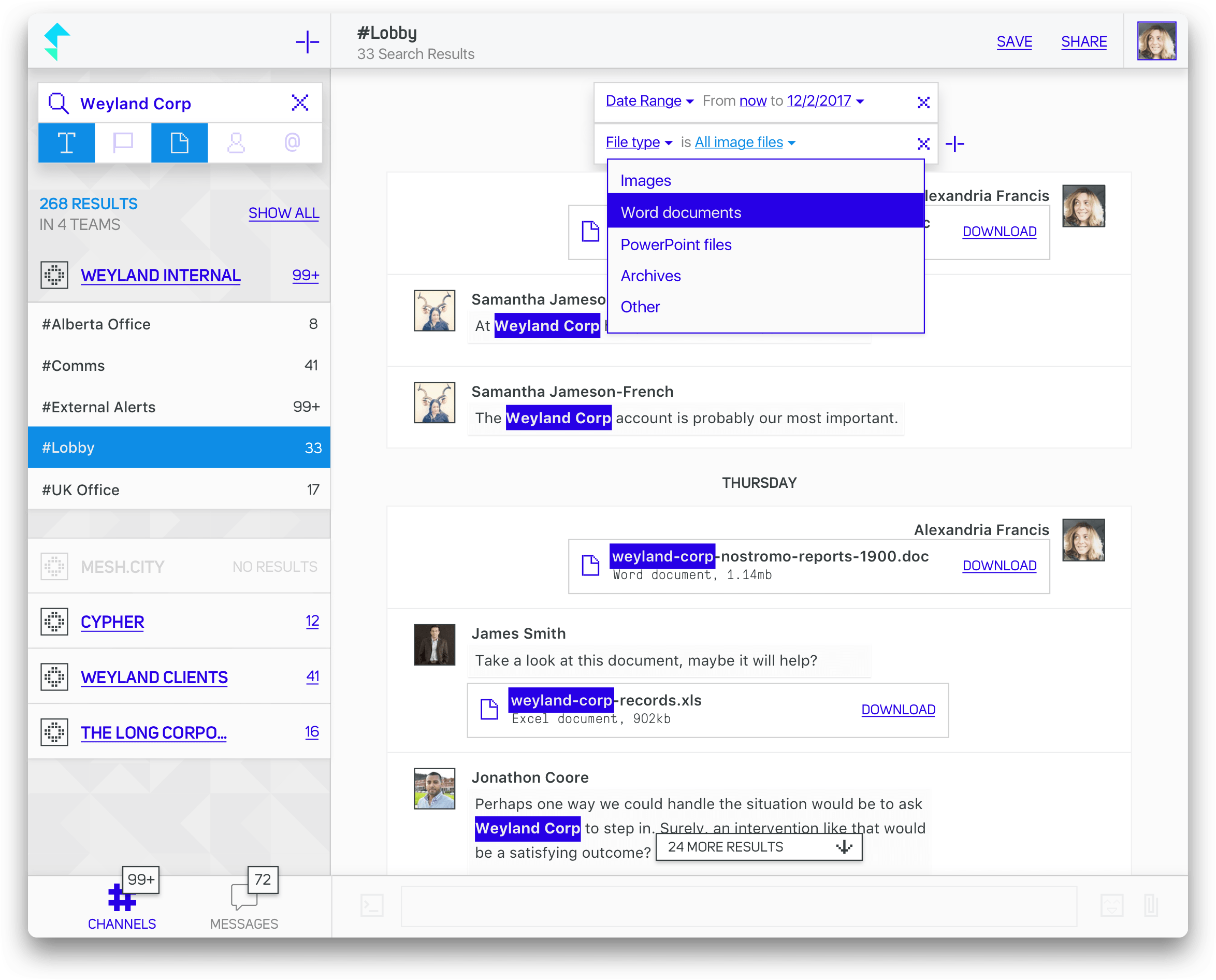Click the command prompt icon beside input
This screenshot has height=980, width=1216.
[x=371, y=905]
